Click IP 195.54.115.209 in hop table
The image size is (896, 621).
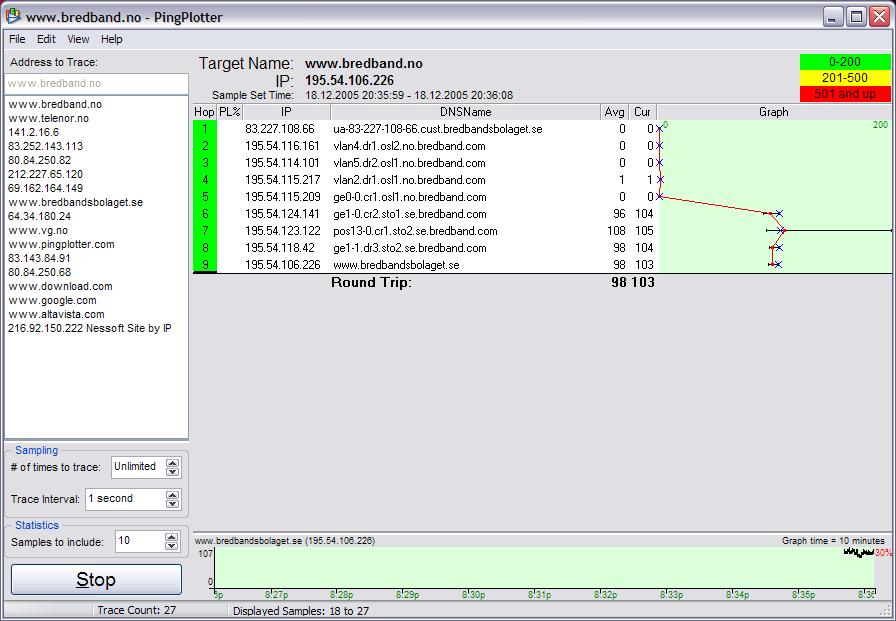click(x=283, y=197)
